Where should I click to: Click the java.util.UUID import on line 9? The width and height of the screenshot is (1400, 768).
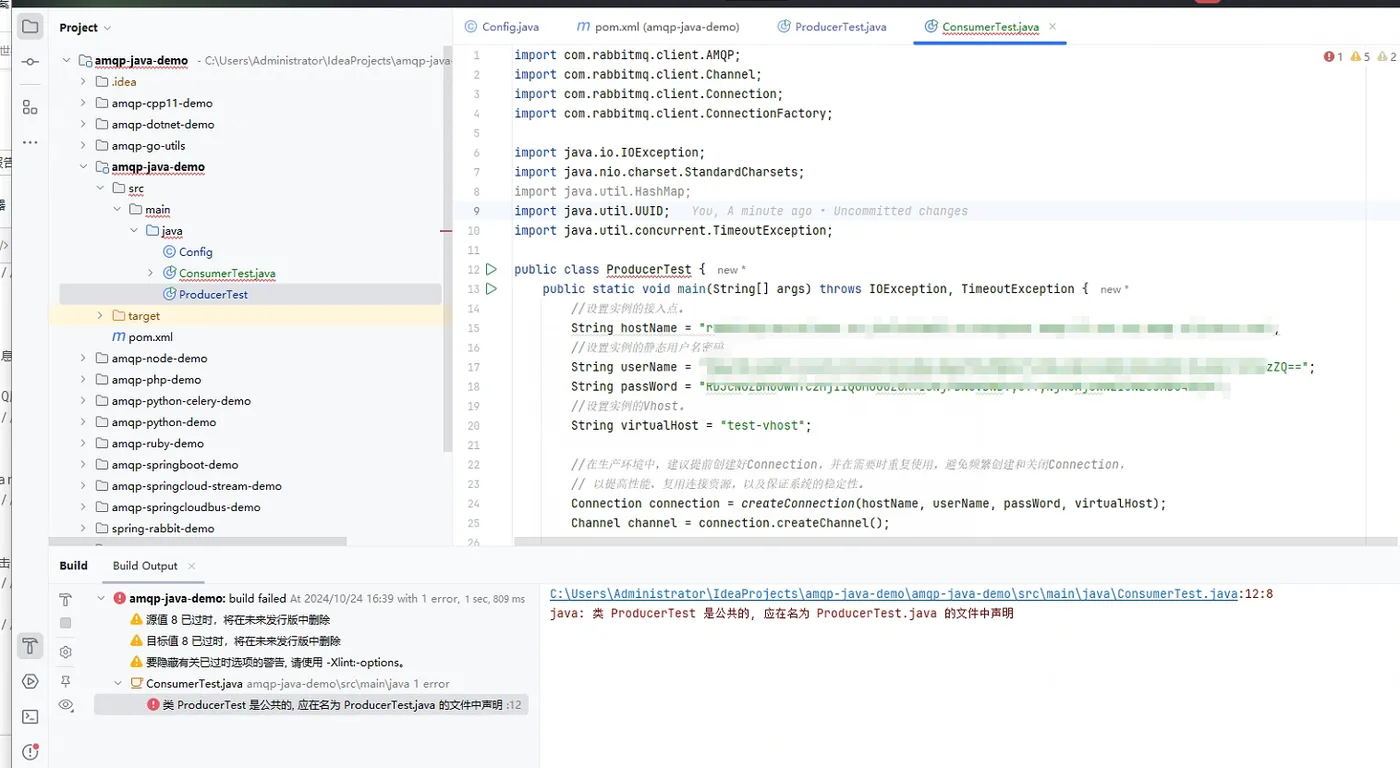click(616, 211)
